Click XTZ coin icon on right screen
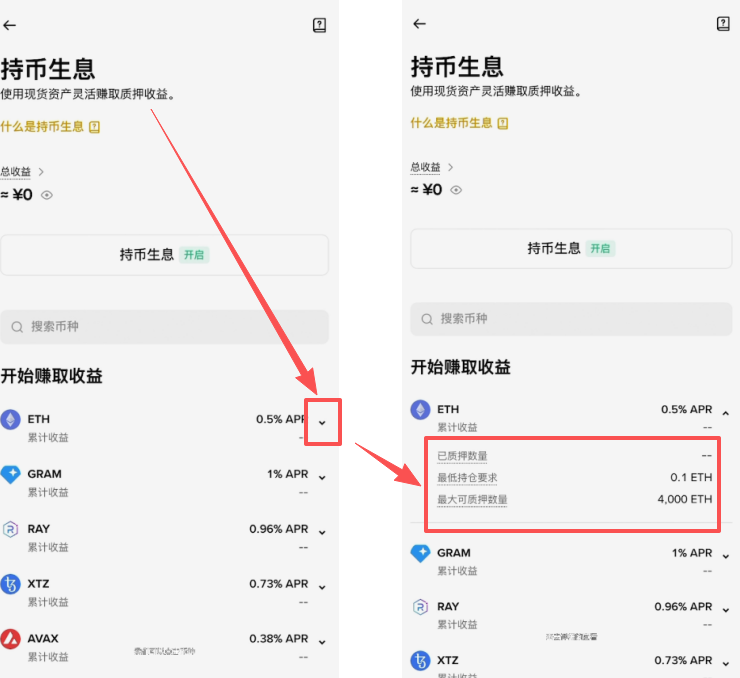Screen dimensions: 740x678 coord(420,661)
